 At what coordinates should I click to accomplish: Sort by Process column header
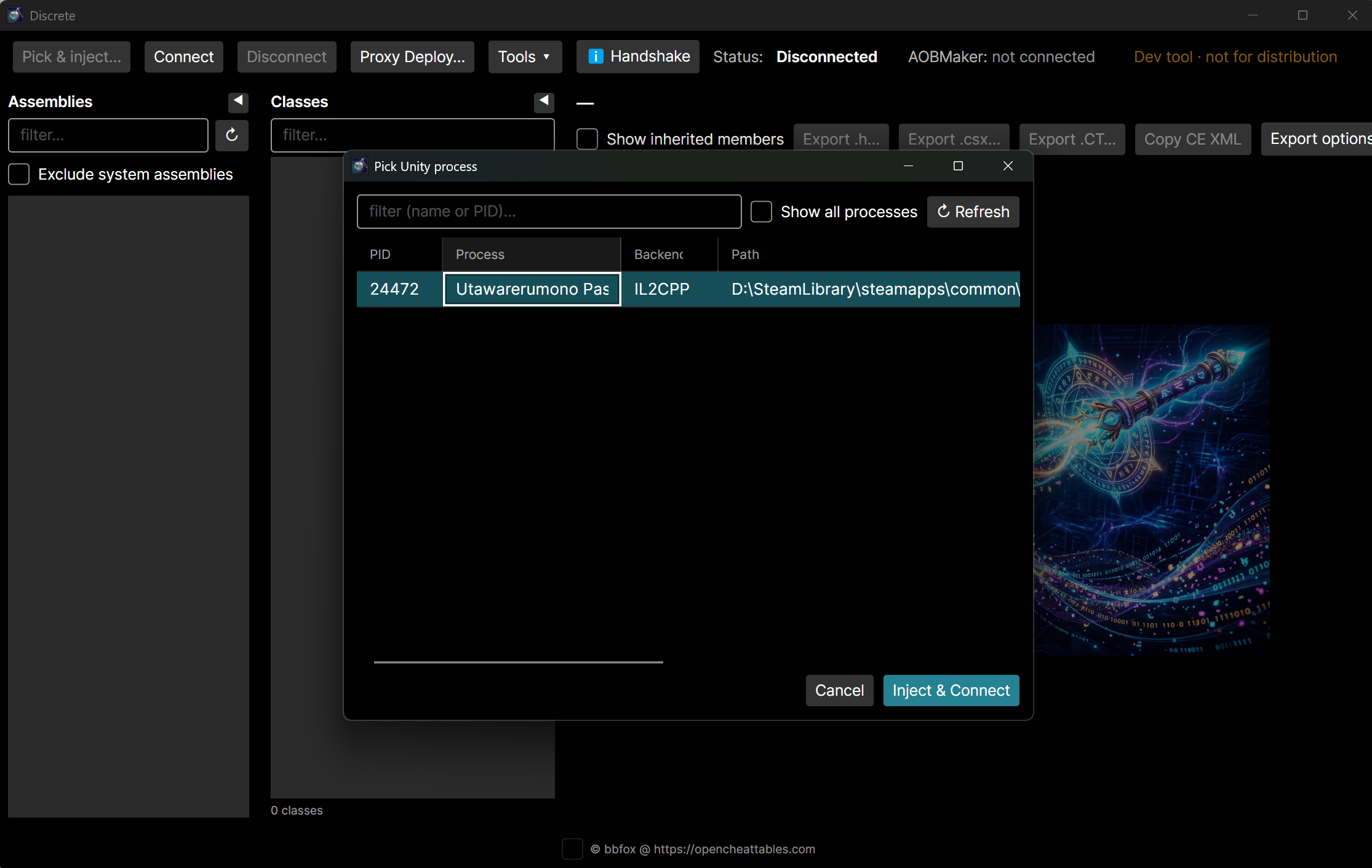pyautogui.click(x=532, y=255)
